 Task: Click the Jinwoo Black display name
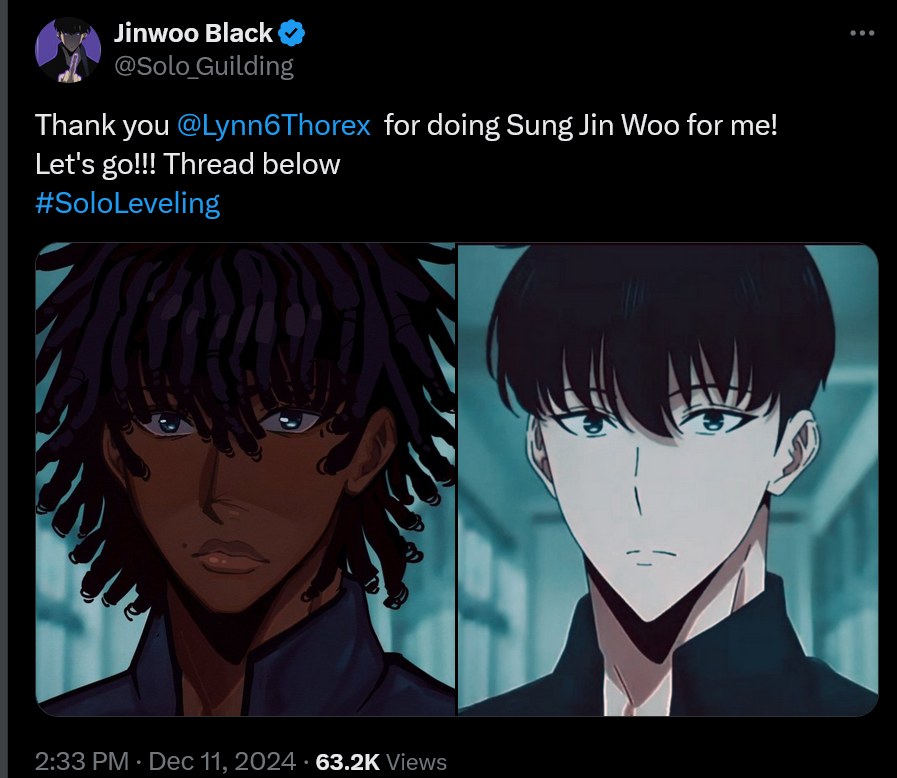pos(193,33)
